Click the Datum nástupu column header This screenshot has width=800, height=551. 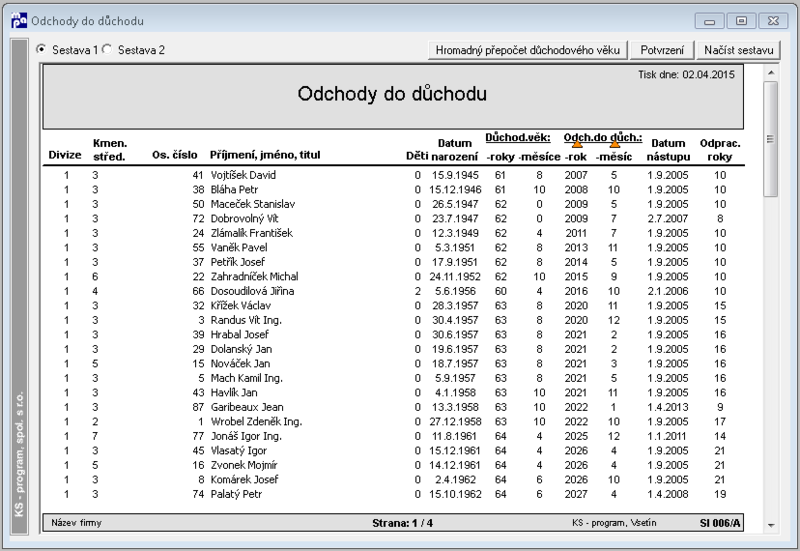tap(668, 150)
